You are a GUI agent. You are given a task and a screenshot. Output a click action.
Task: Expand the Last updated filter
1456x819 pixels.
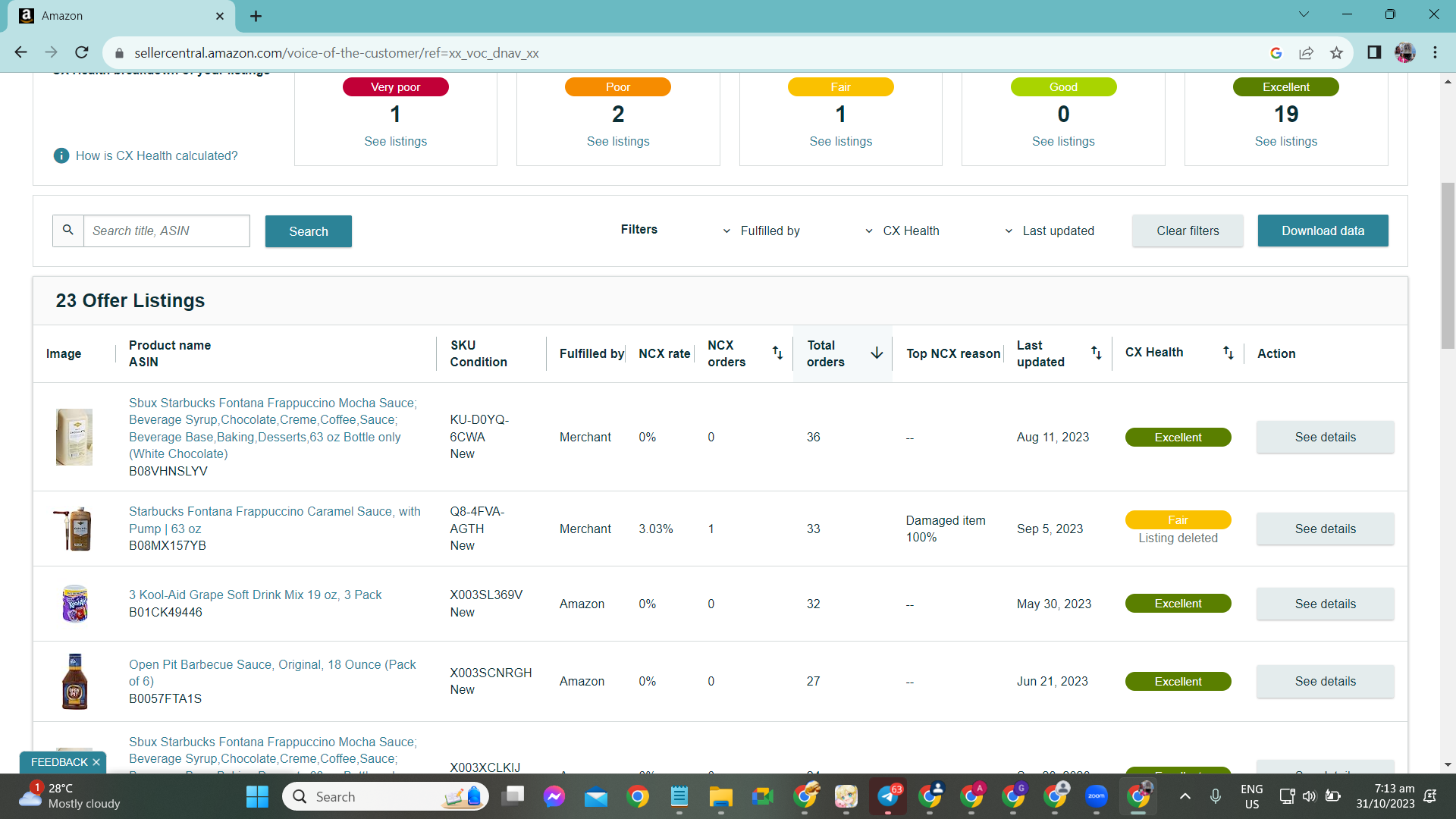coord(1049,231)
